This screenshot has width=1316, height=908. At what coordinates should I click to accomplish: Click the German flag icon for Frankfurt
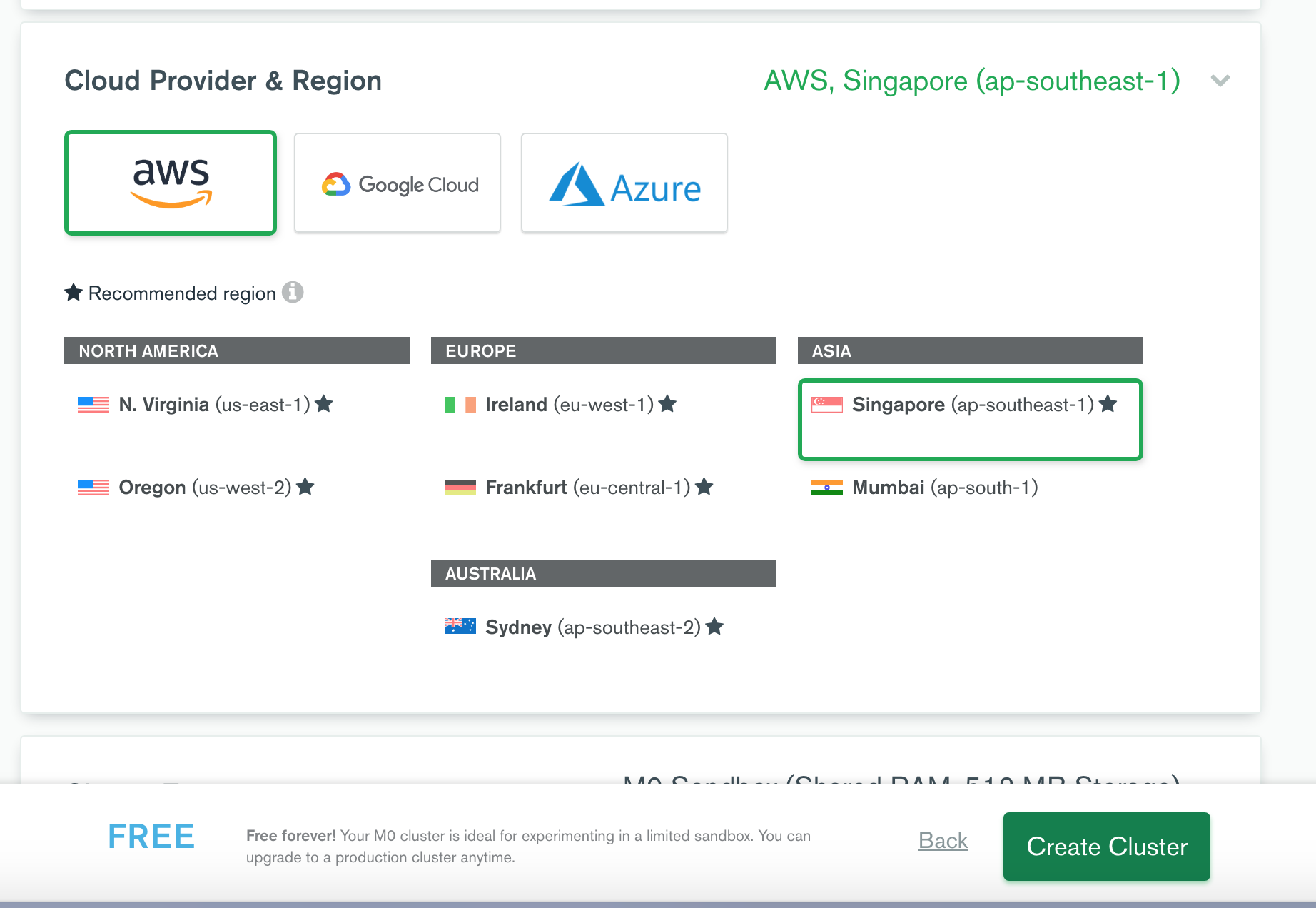(x=460, y=488)
